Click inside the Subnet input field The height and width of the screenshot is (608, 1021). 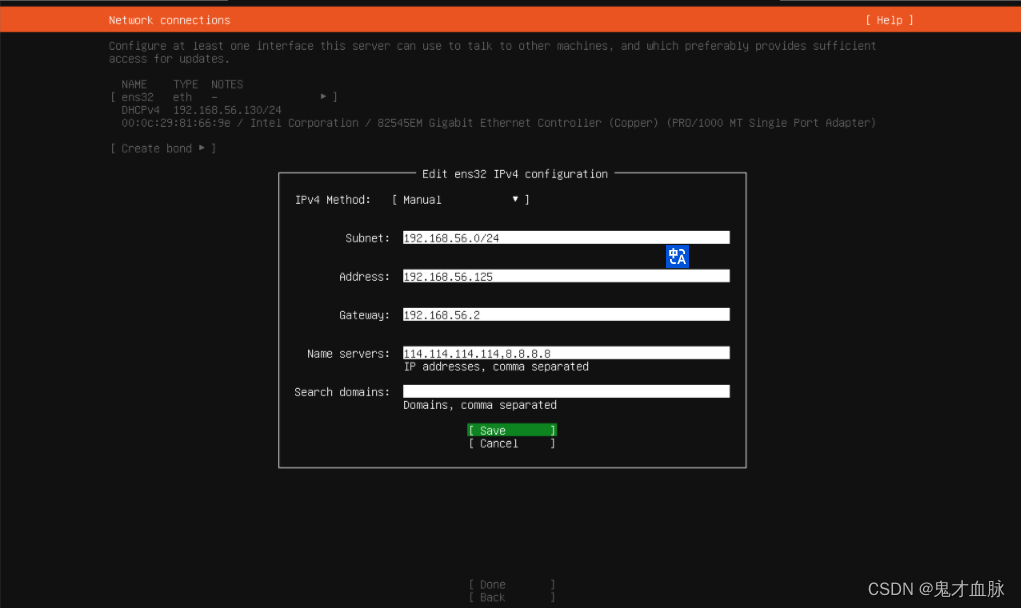(x=565, y=237)
